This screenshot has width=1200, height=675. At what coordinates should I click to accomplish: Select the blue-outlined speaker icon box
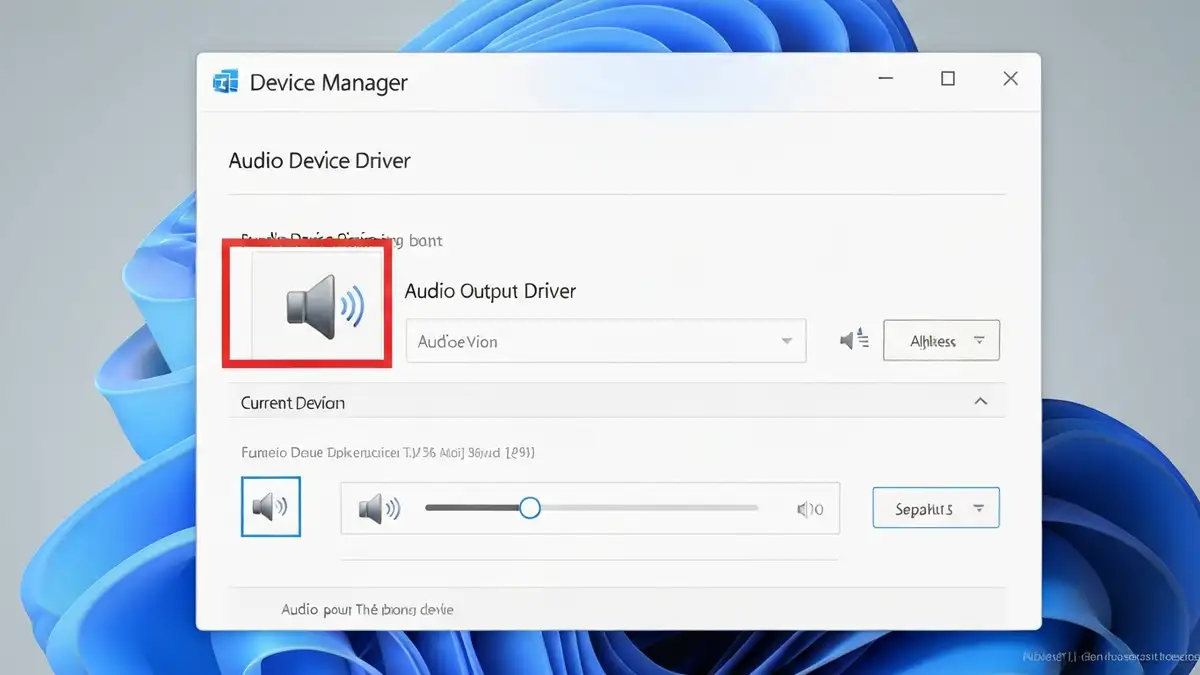[271, 506]
